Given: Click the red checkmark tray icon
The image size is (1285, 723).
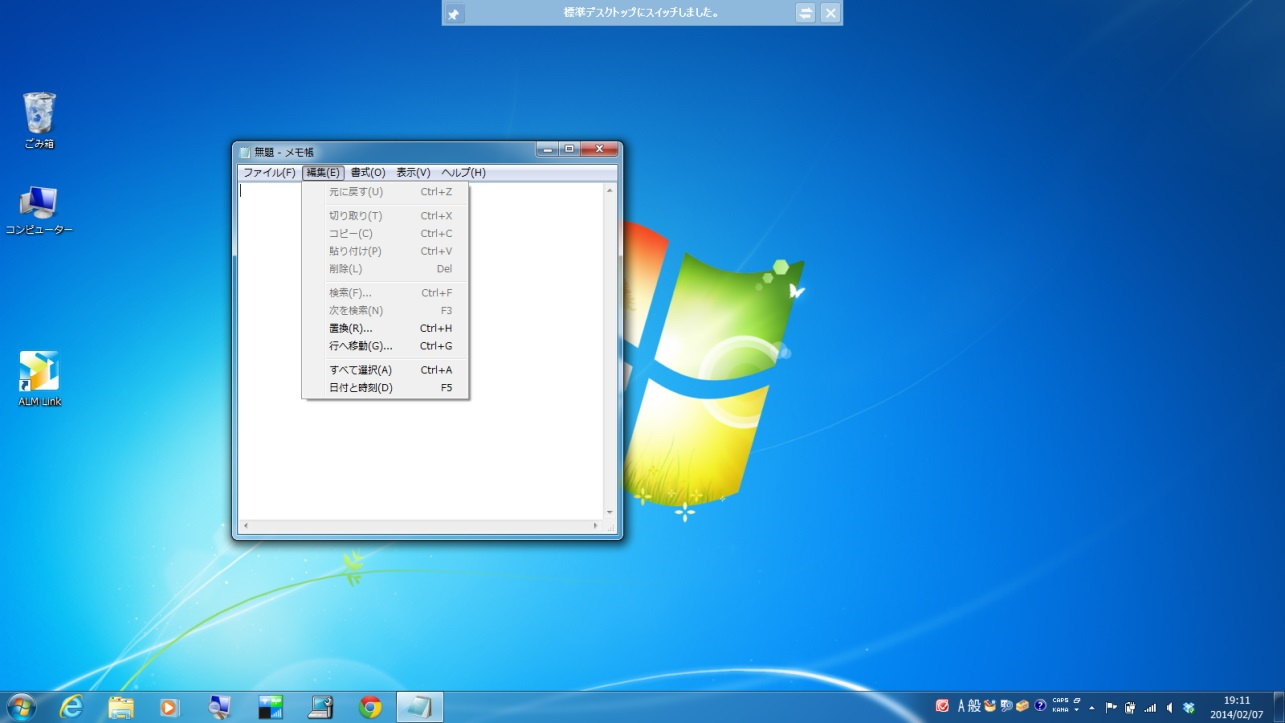Looking at the screenshot, I should coord(942,706).
